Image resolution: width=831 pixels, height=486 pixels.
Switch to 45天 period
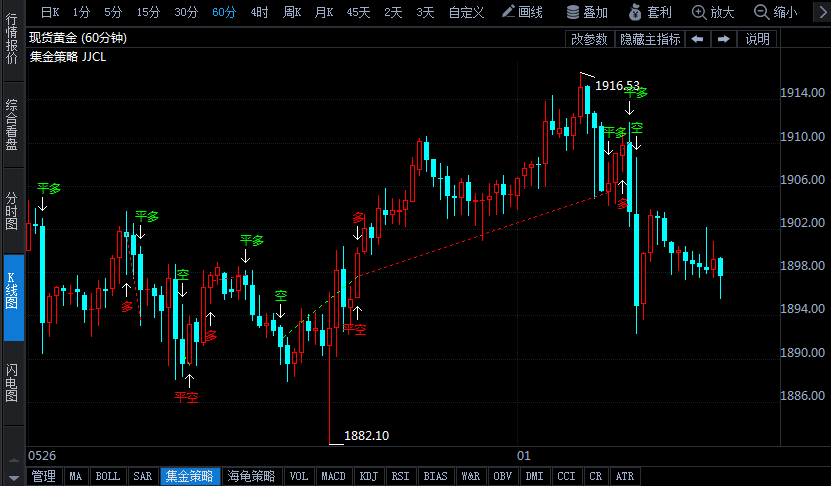pos(358,12)
